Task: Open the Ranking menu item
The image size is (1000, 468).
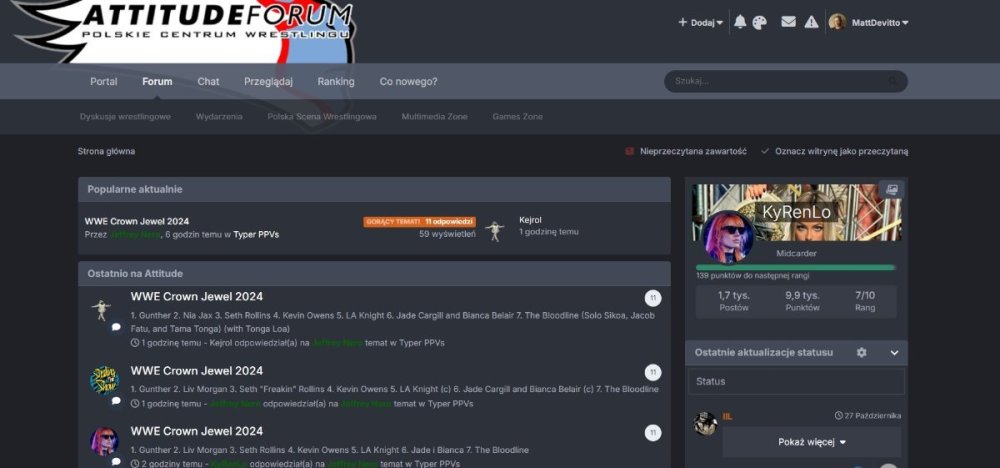Action: pos(336,82)
